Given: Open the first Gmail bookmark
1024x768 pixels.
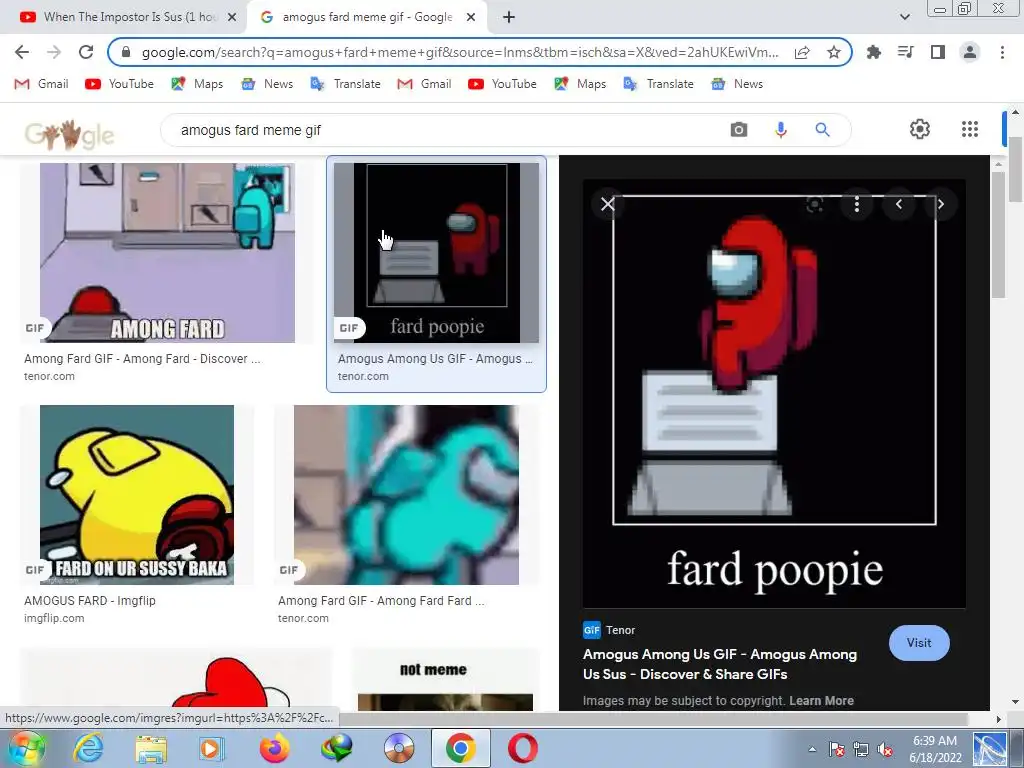Looking at the screenshot, I should 41,84.
